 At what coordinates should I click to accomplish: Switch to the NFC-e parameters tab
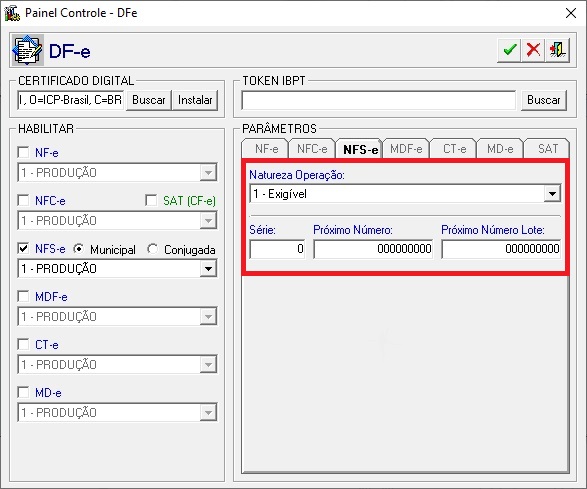point(312,149)
